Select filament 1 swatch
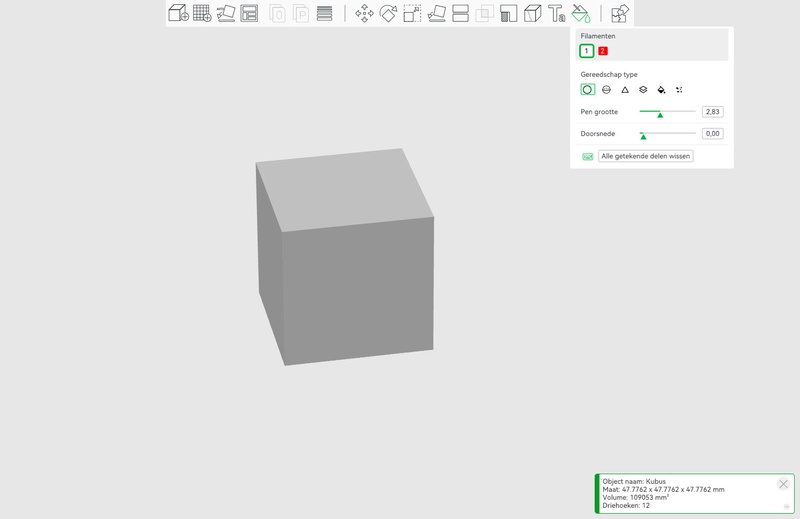This screenshot has width=800, height=519. coord(587,51)
